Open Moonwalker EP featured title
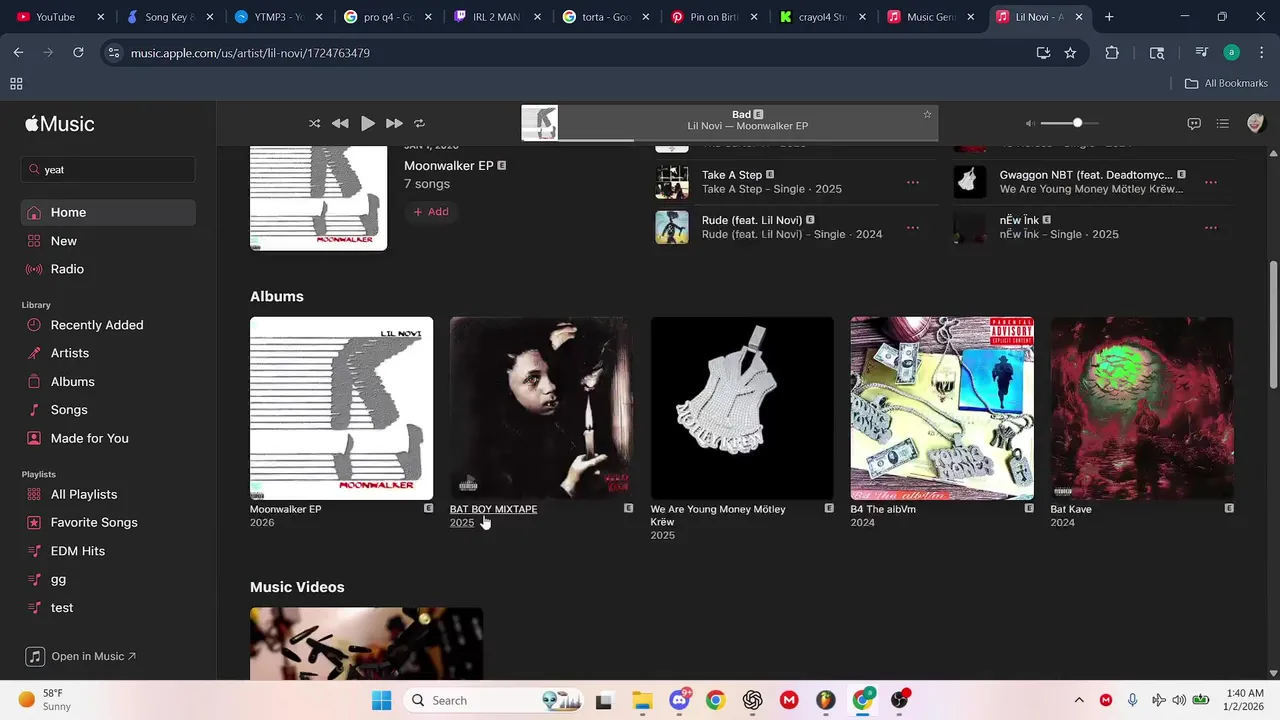 [449, 166]
